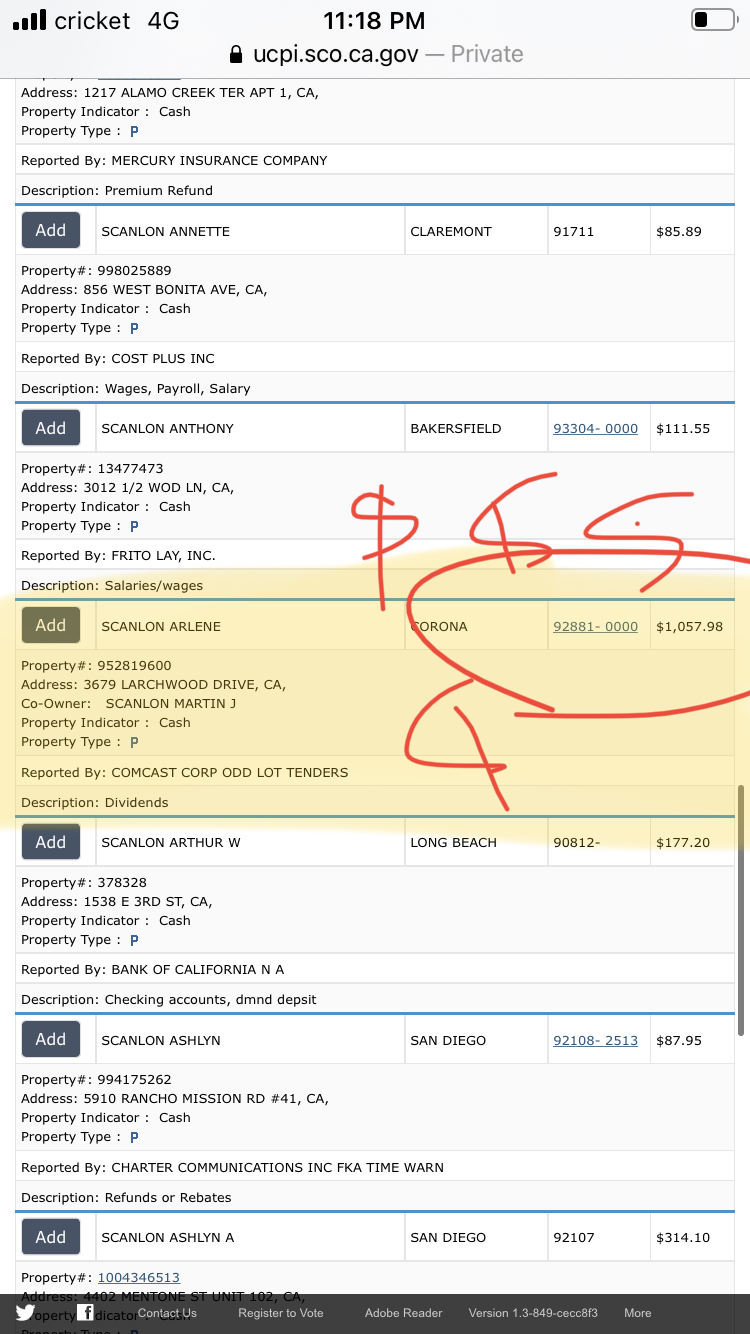
Task: Tap the lock icon beside ucpi.sco.ca.gov
Action: [236, 54]
